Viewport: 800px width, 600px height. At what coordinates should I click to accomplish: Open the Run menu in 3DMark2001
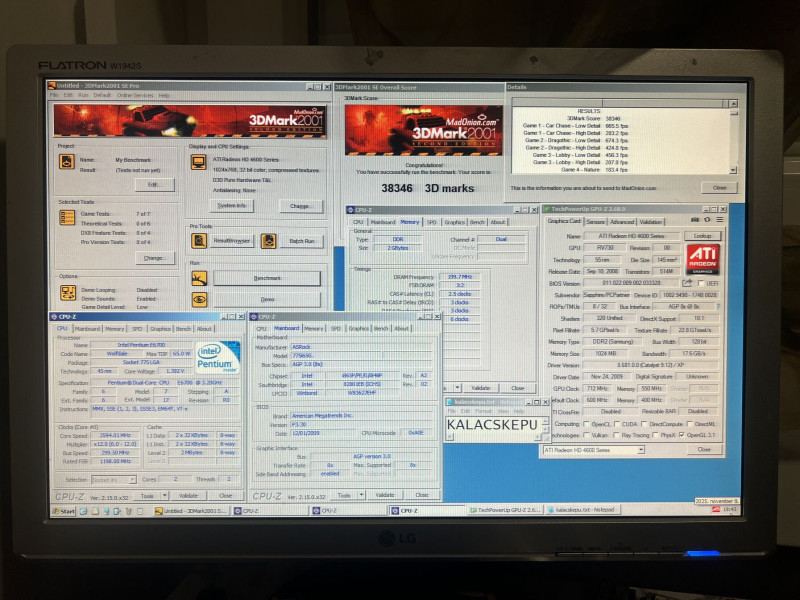click(83, 95)
